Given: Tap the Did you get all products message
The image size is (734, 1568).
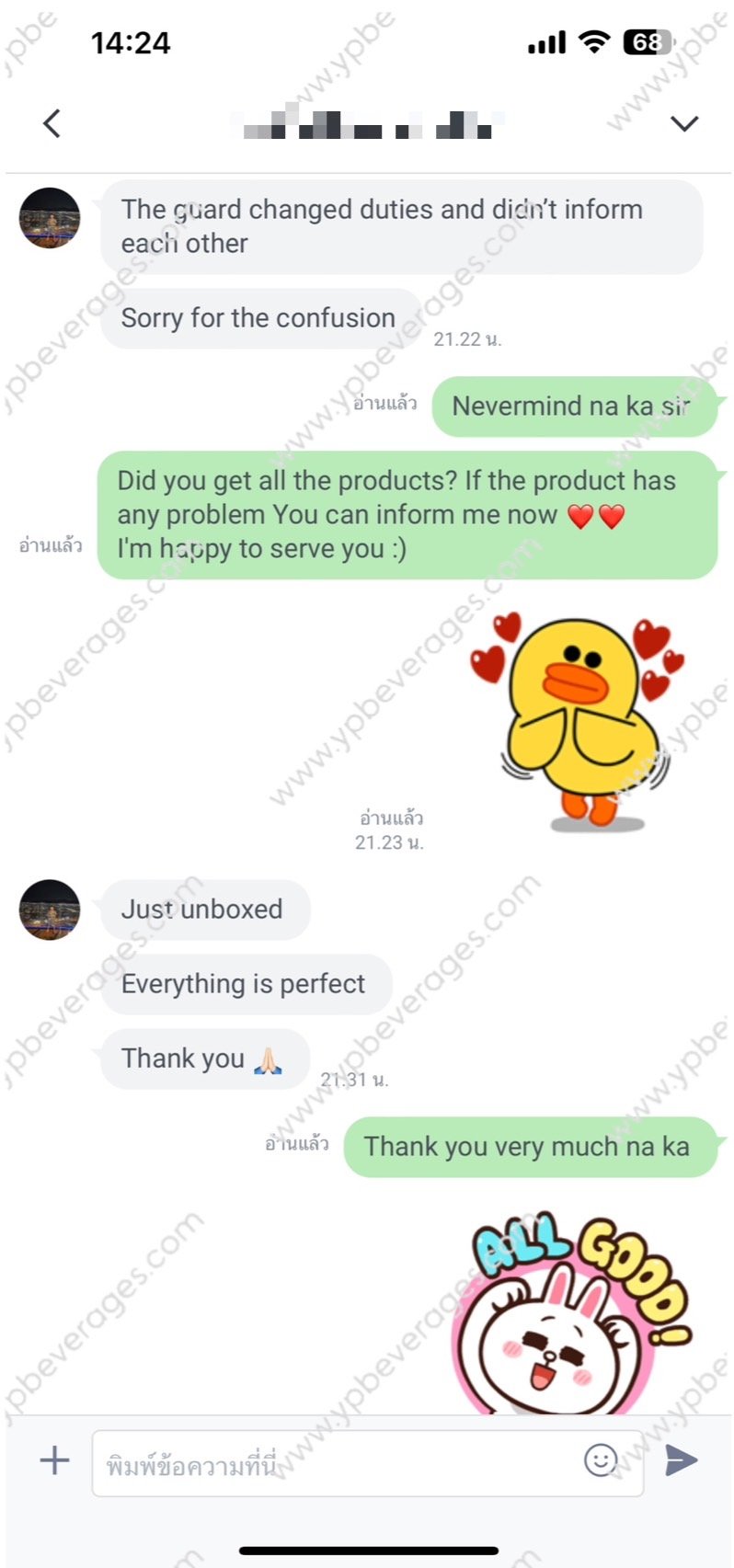Looking at the screenshot, I should (x=407, y=515).
